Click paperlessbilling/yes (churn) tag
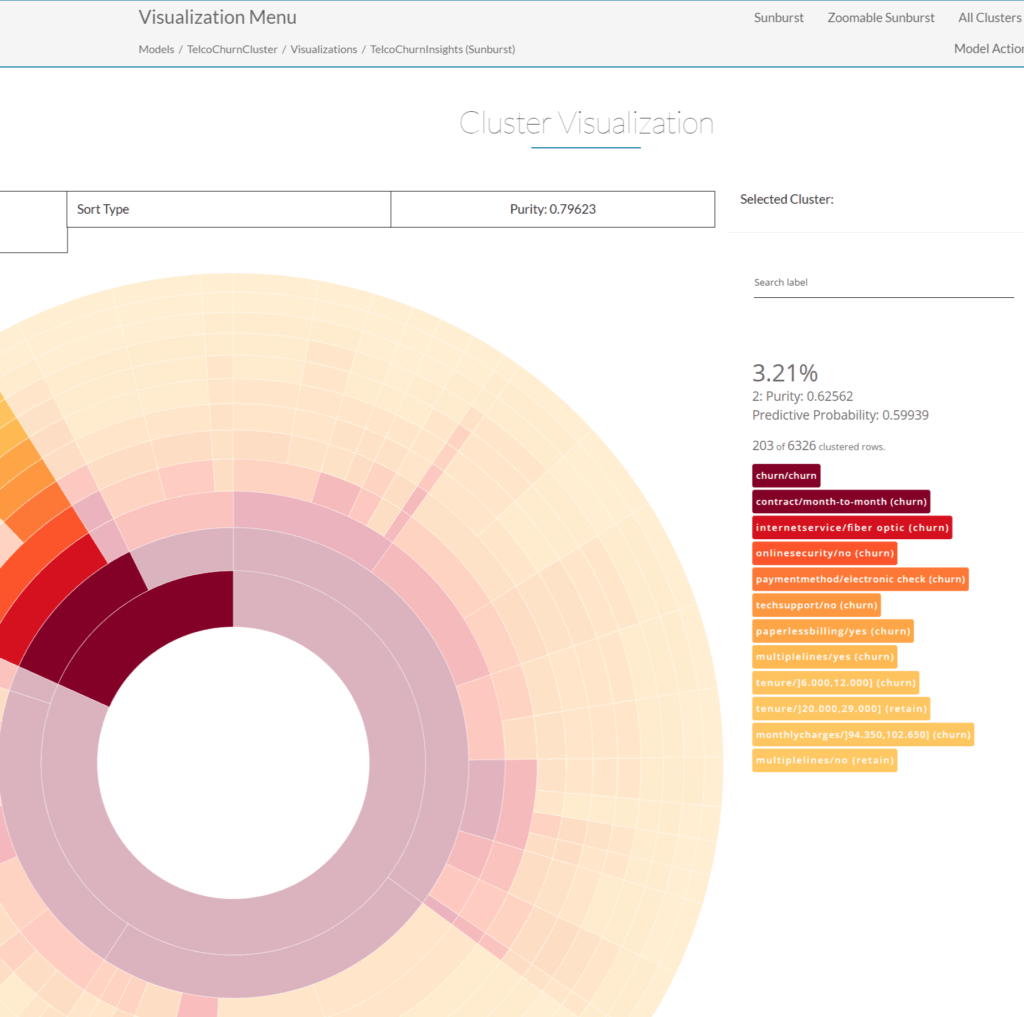This screenshot has width=1024, height=1017. click(x=832, y=632)
